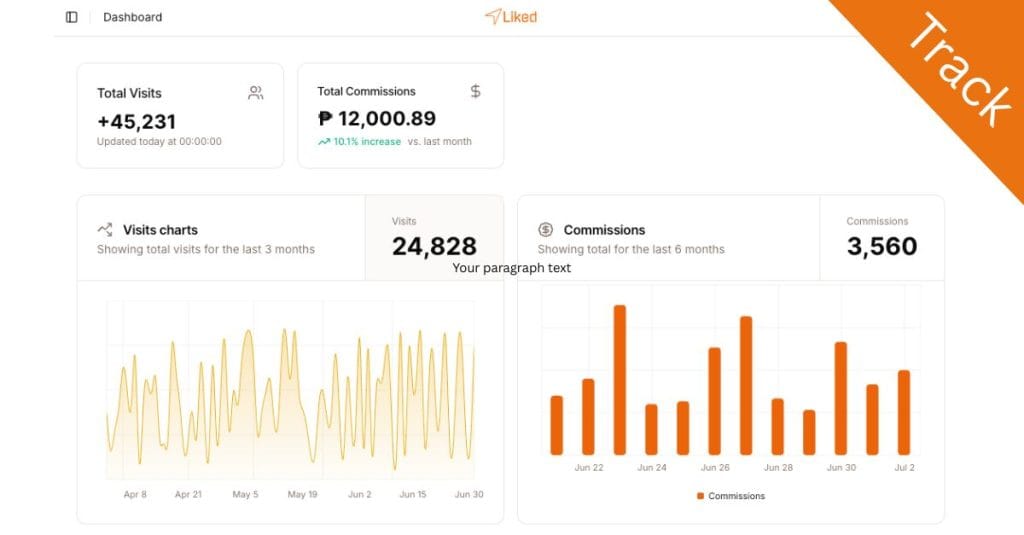
Task: Click the tallest commissions bar near Jun 23
Action: click(619, 380)
